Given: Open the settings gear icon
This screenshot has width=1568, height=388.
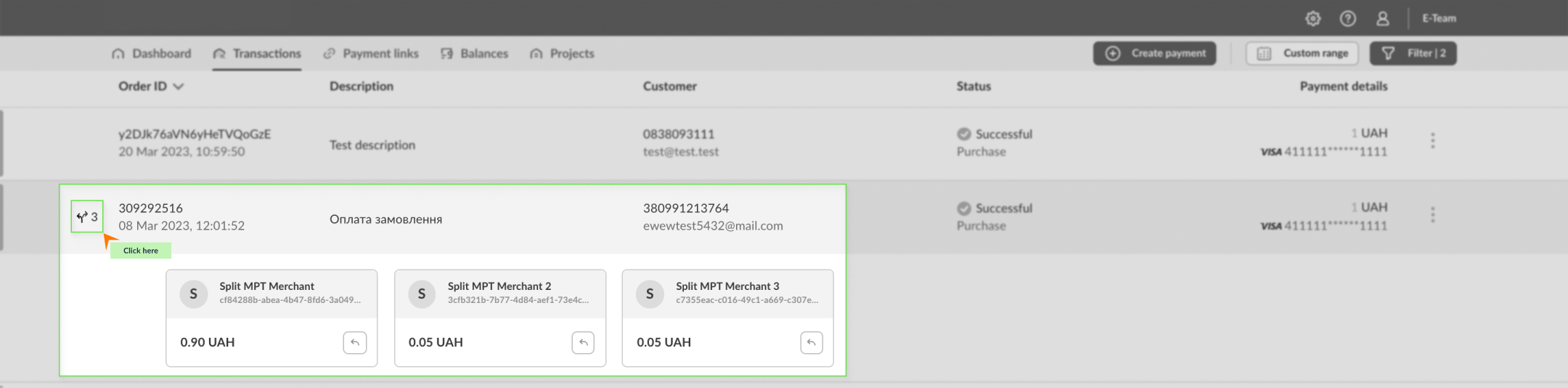Looking at the screenshot, I should 1312,19.
